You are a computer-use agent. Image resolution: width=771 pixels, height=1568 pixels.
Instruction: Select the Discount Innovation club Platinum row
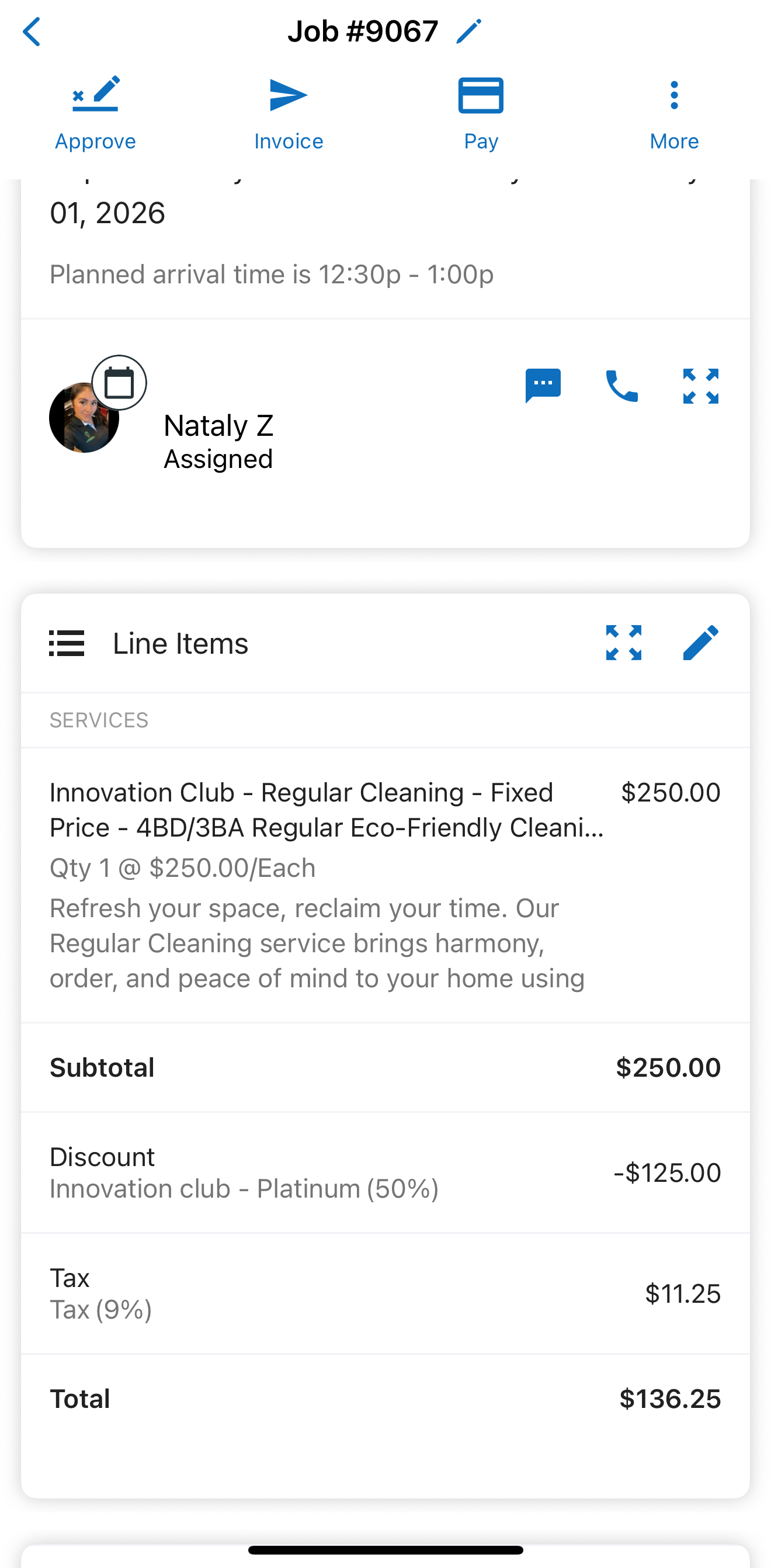[x=384, y=1172]
